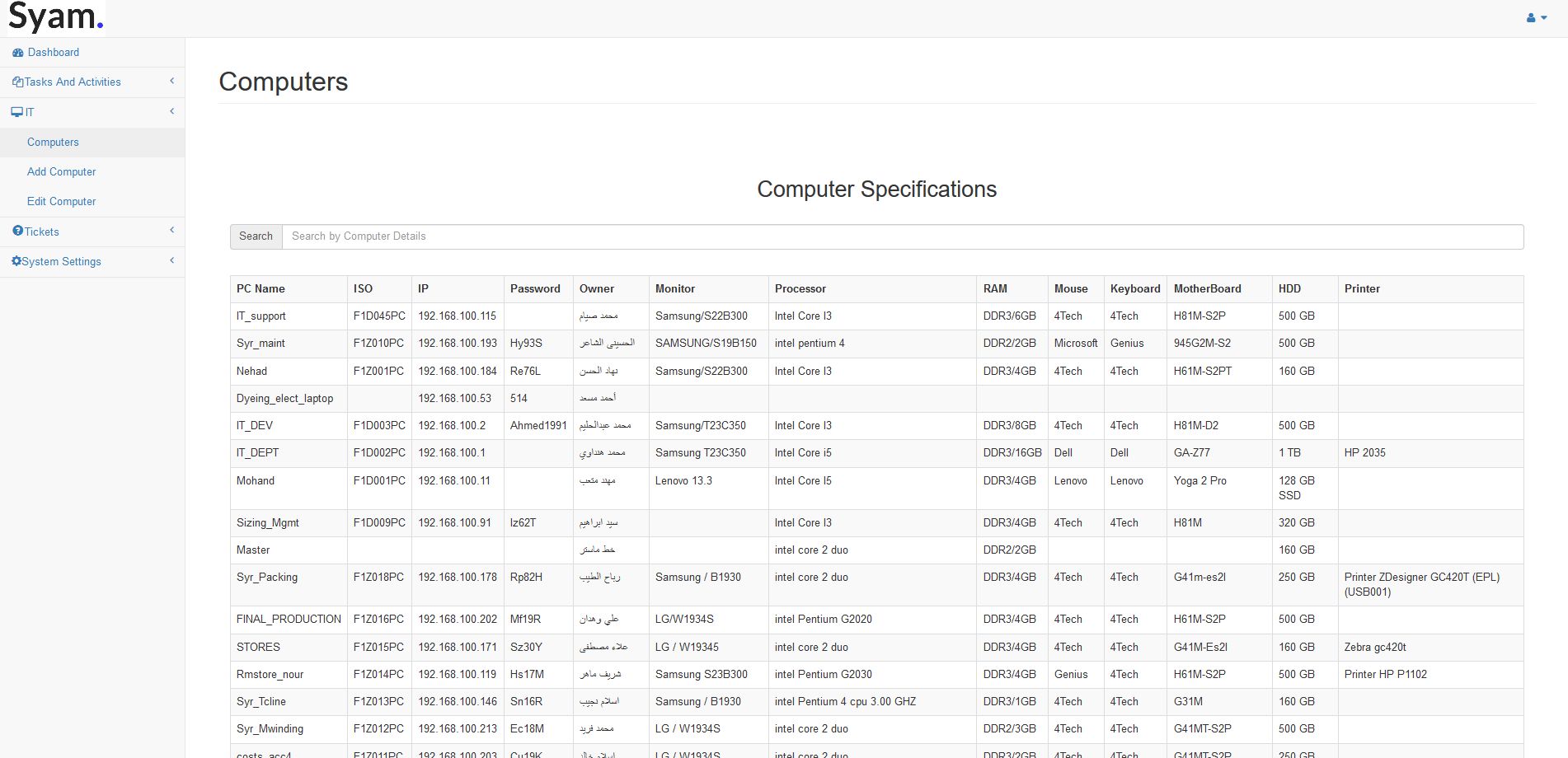Click the Tickets question mark icon
Viewport: 1568px width, 758px height.
pyautogui.click(x=17, y=232)
